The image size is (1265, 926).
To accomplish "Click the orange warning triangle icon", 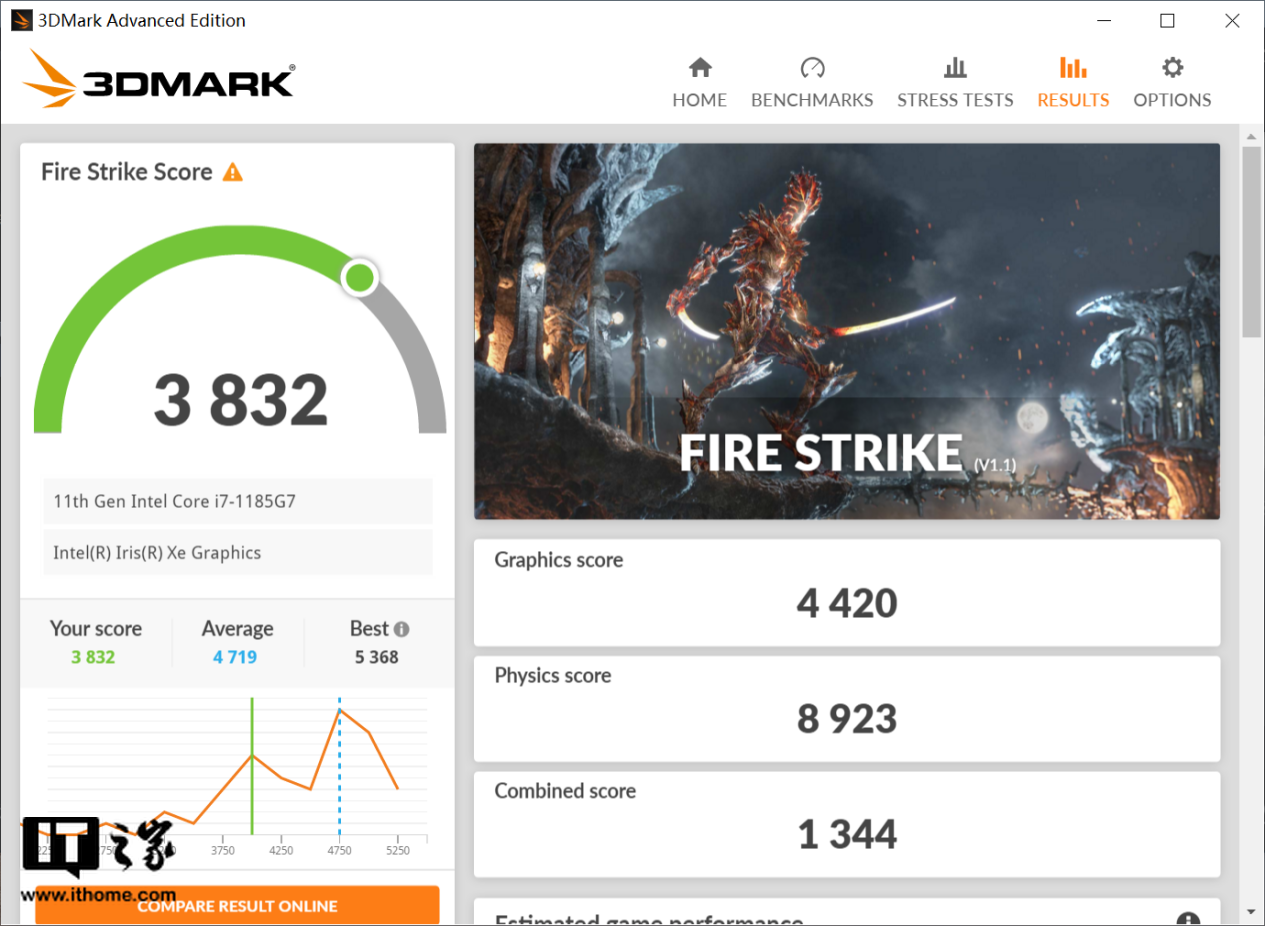I will (233, 172).
